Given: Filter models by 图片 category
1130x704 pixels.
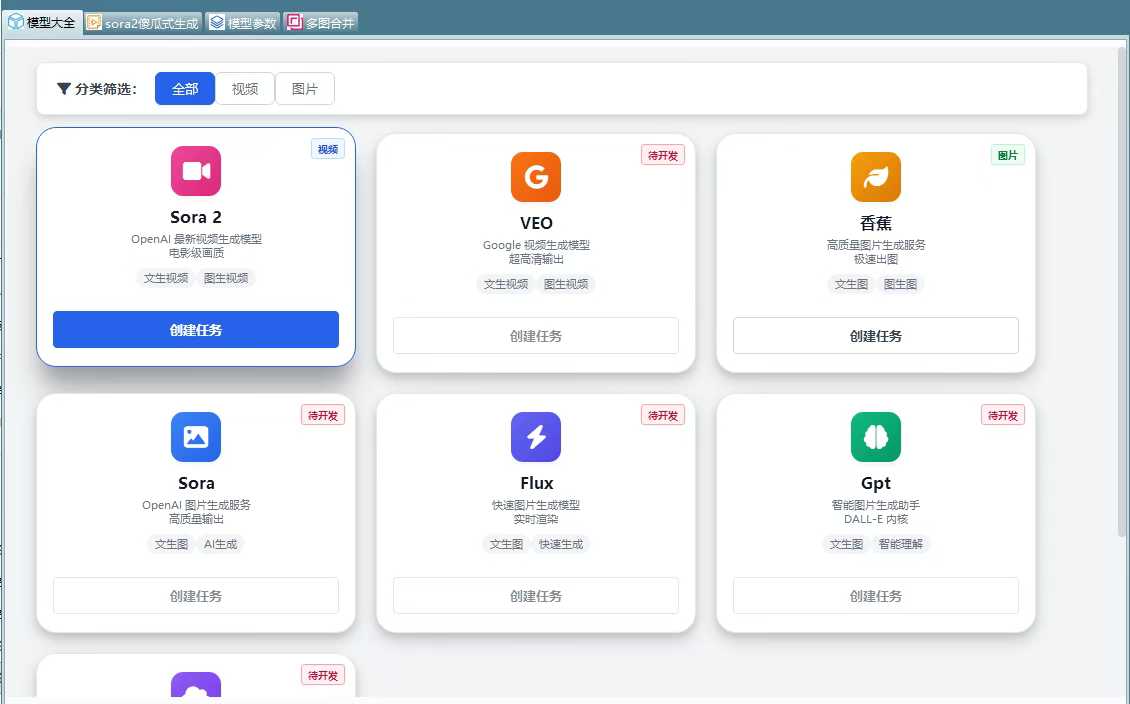Looking at the screenshot, I should [x=305, y=89].
